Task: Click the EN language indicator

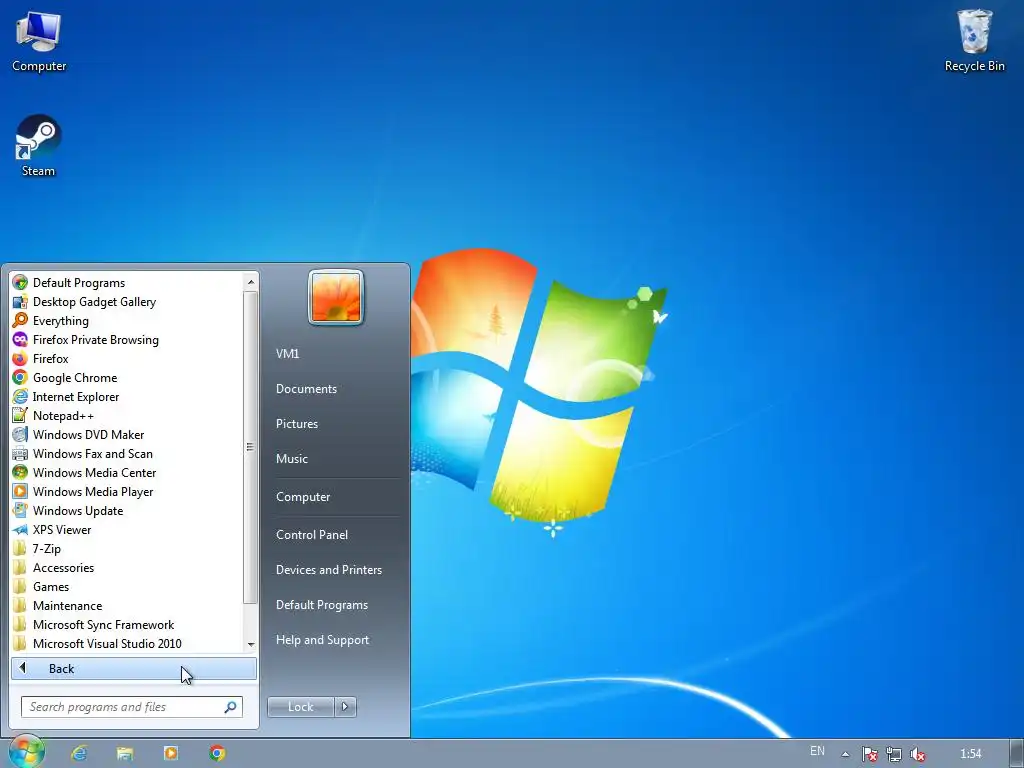Action: (x=817, y=751)
